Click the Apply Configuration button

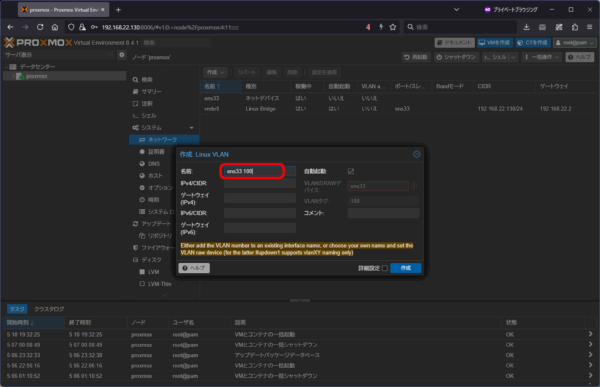click(x=324, y=72)
